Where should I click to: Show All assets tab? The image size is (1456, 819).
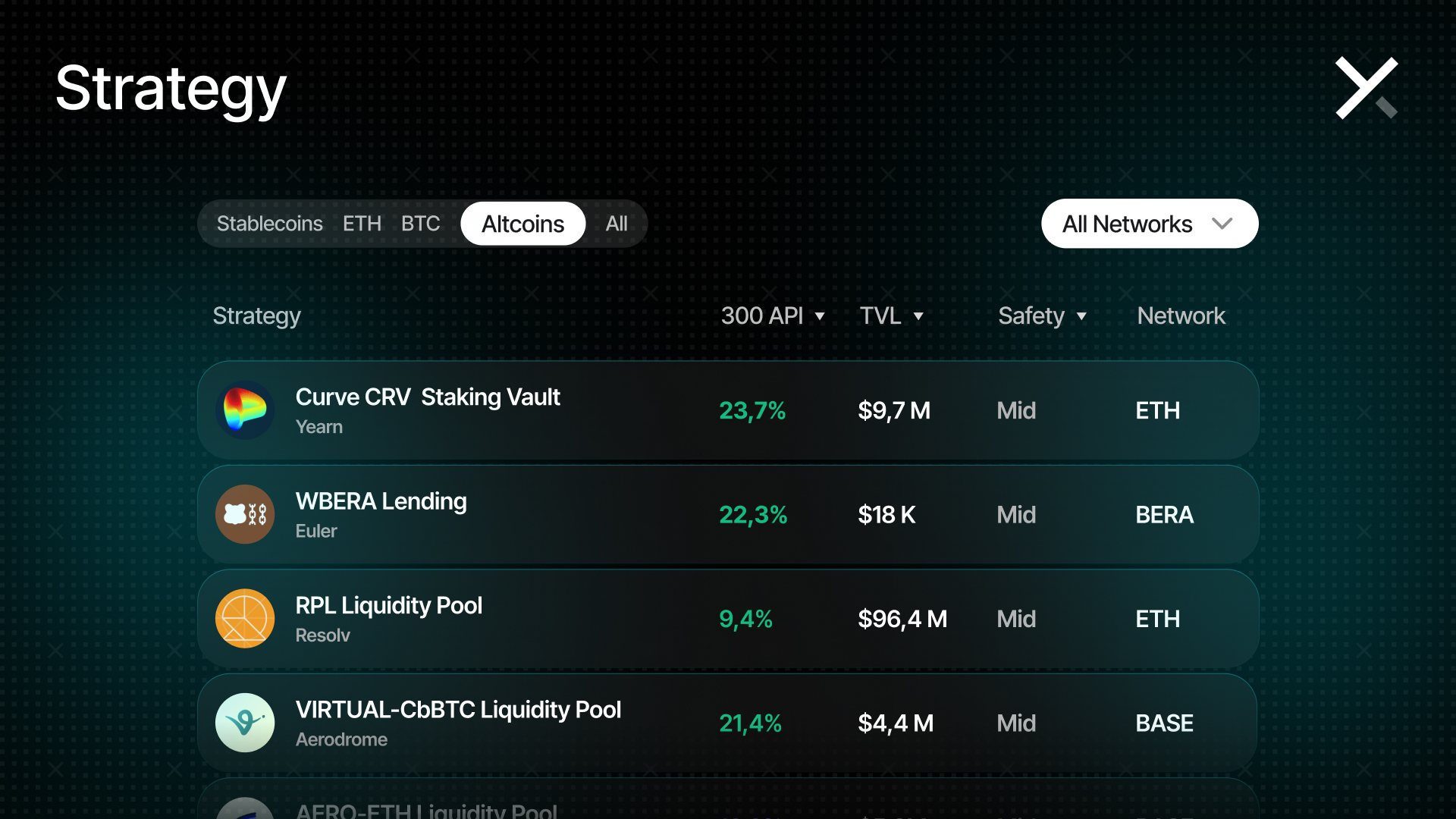tap(616, 224)
